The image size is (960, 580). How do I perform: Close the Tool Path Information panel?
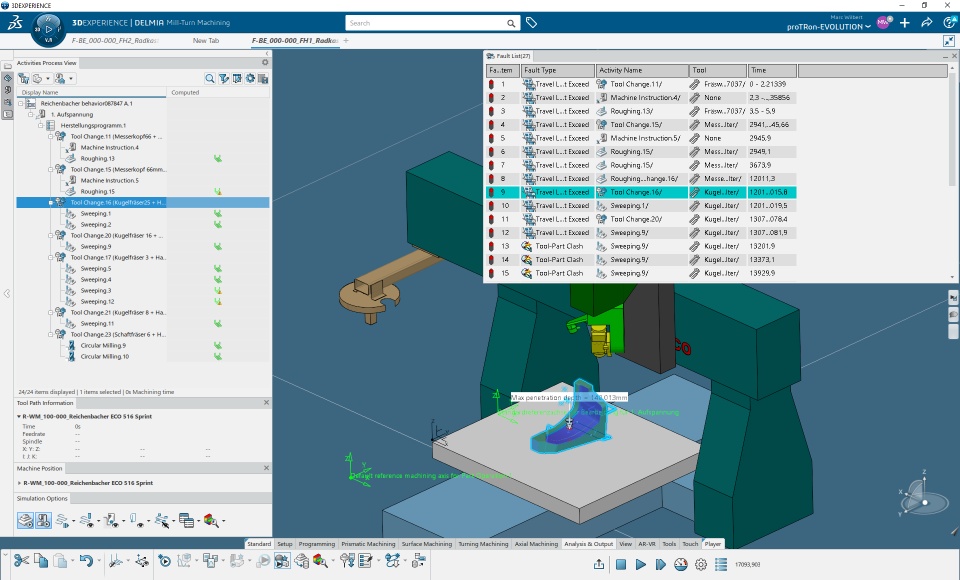tap(266, 402)
